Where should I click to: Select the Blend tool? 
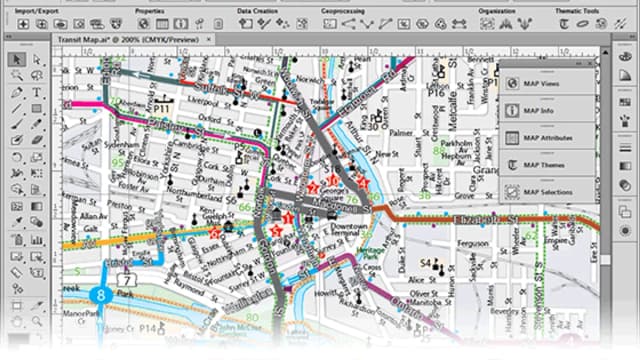click(x=37, y=222)
